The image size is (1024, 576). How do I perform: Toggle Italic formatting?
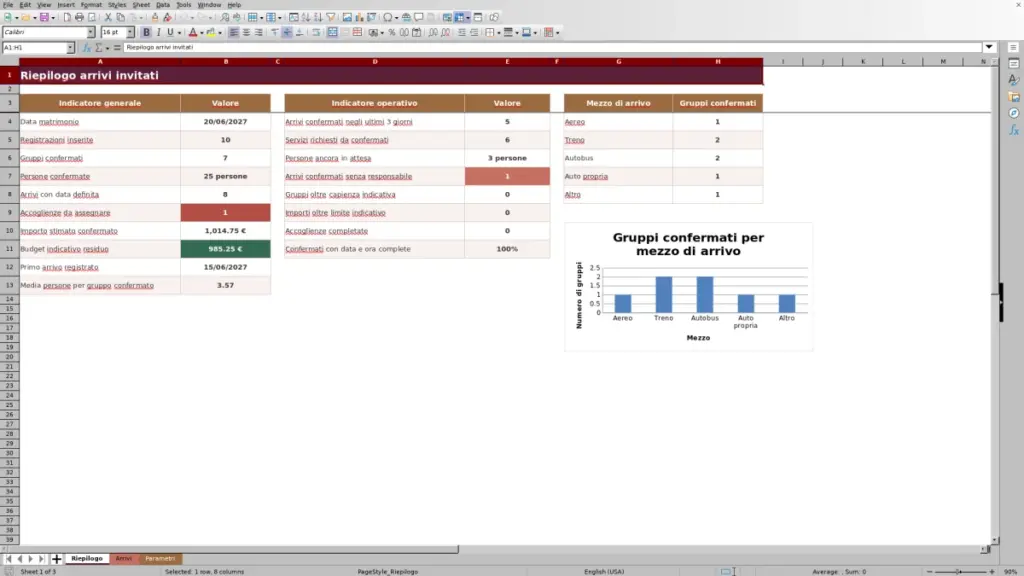pyautogui.click(x=158, y=33)
